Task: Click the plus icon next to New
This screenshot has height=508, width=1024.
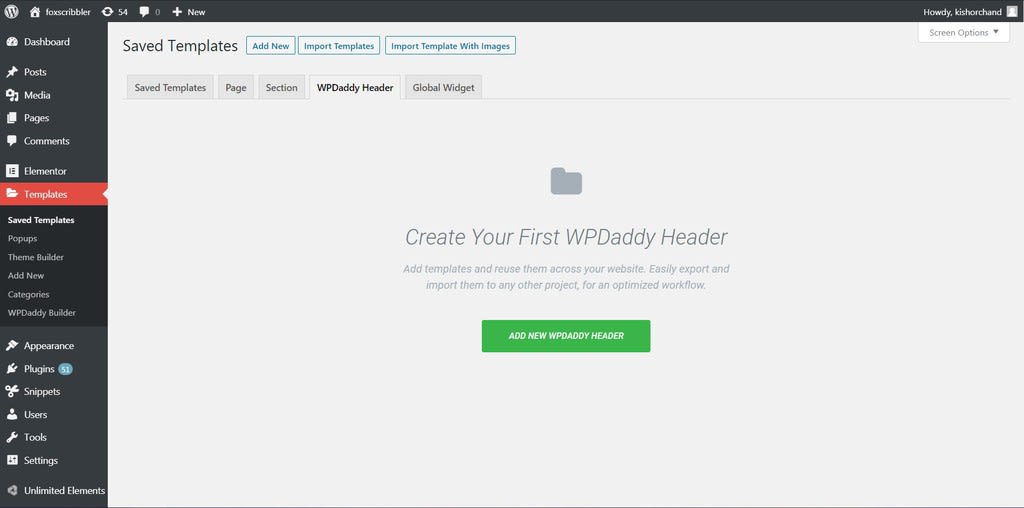Action: coord(177,12)
